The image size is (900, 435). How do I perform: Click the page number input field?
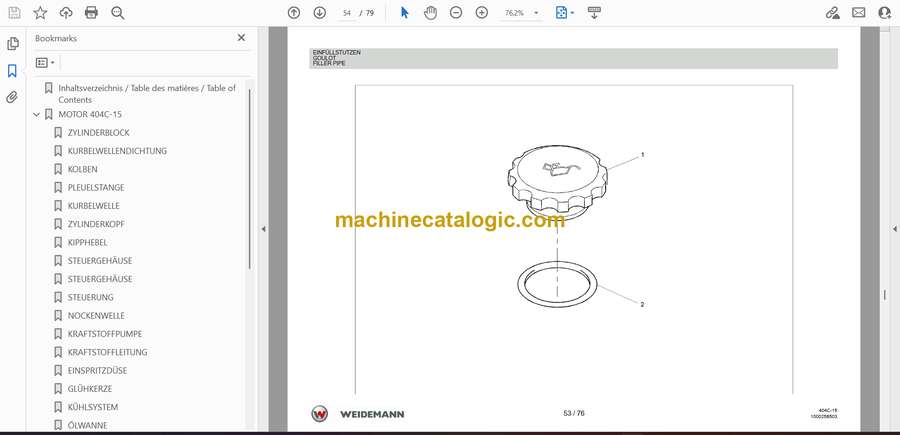pos(348,13)
